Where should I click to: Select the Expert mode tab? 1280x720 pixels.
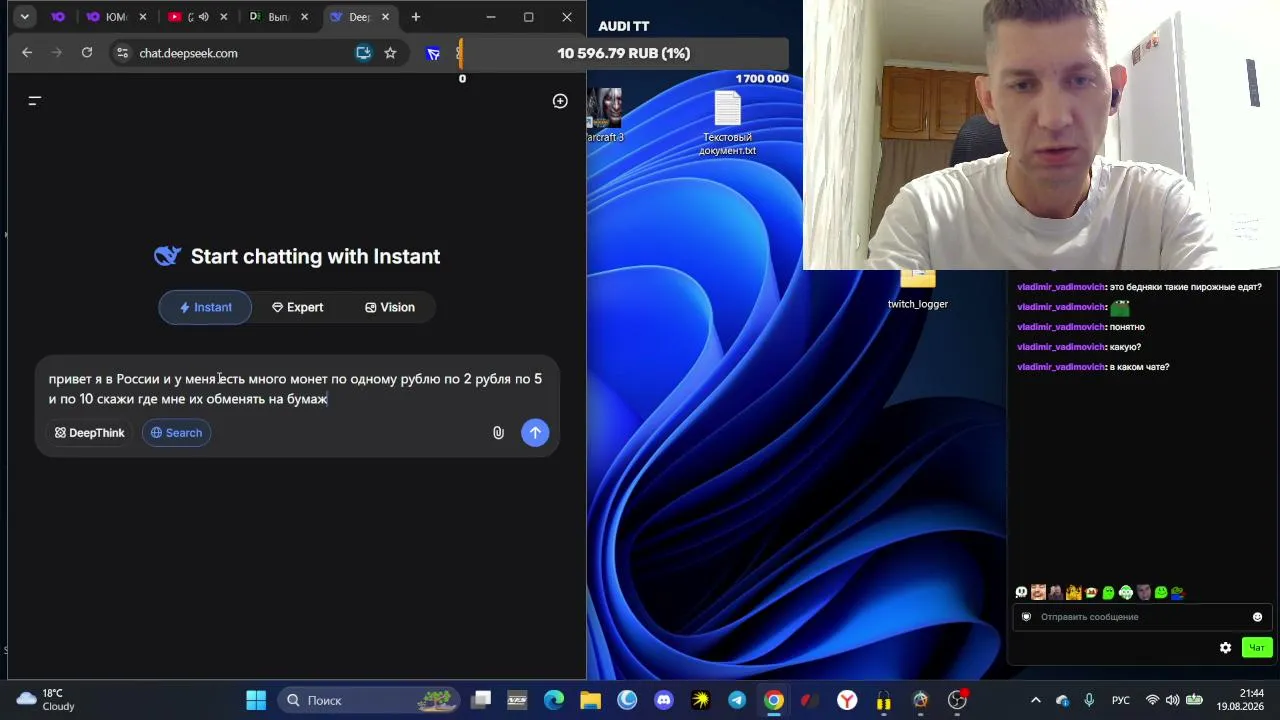click(297, 307)
